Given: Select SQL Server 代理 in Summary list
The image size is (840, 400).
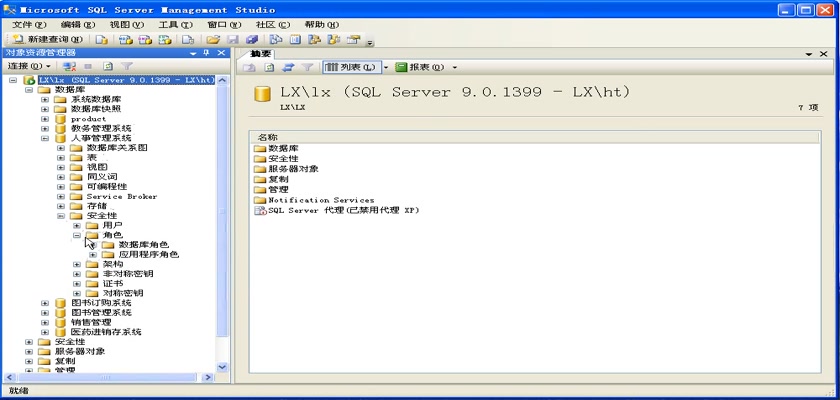Looking at the screenshot, I should [343, 210].
